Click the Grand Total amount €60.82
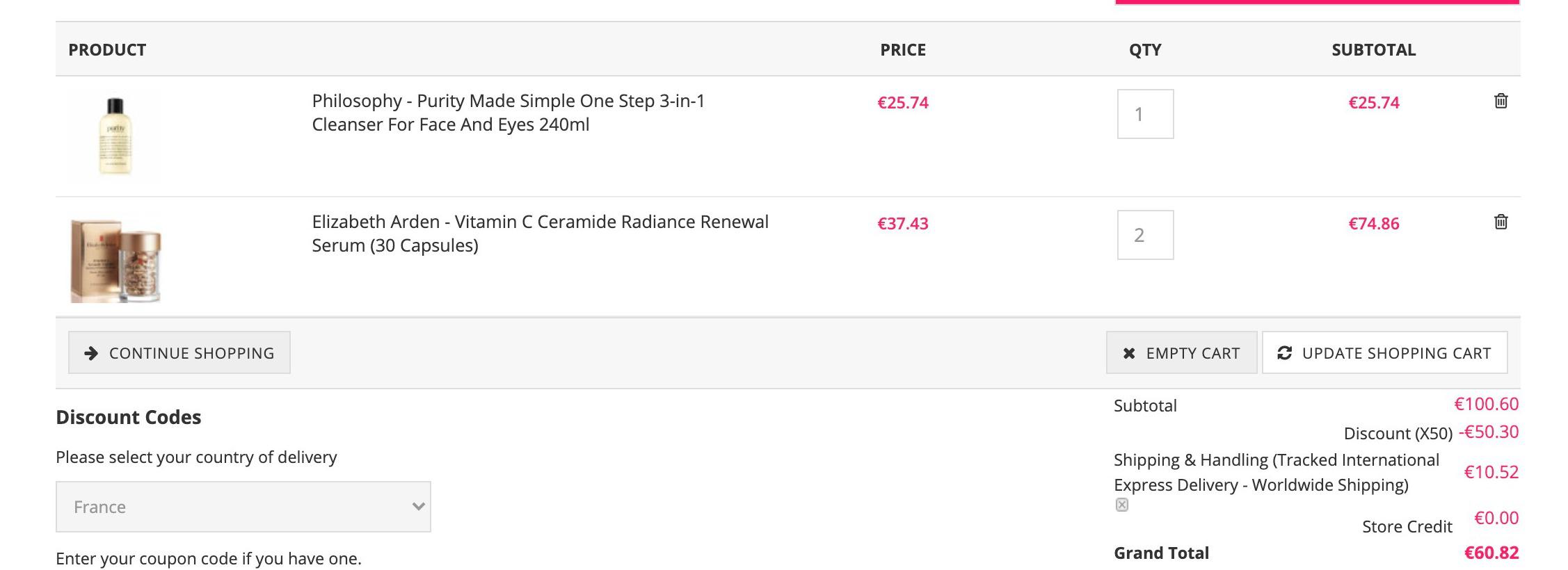Screen dimensions: 1568x570 pos(1491,553)
